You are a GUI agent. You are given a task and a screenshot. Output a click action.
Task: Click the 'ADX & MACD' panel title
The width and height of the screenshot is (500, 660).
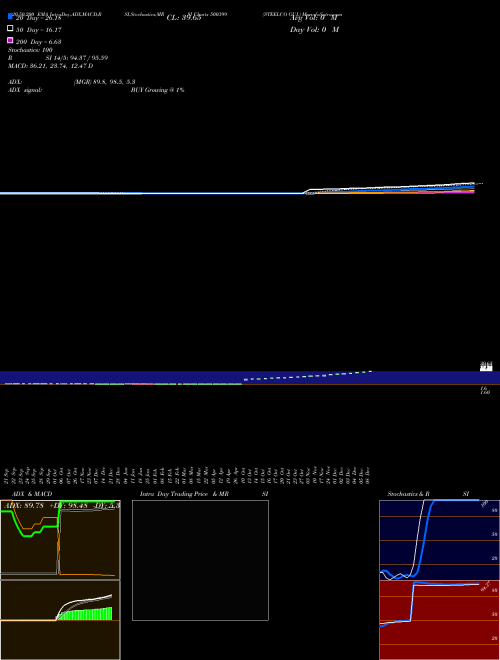[x=32, y=494]
